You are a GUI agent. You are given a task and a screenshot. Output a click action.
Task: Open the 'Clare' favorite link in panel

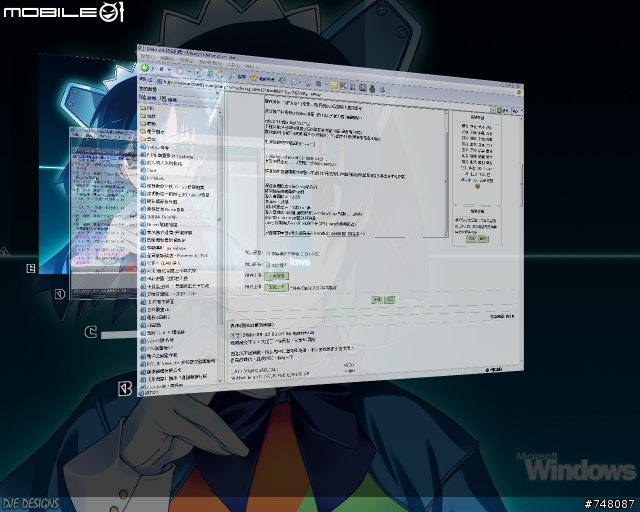149,170
